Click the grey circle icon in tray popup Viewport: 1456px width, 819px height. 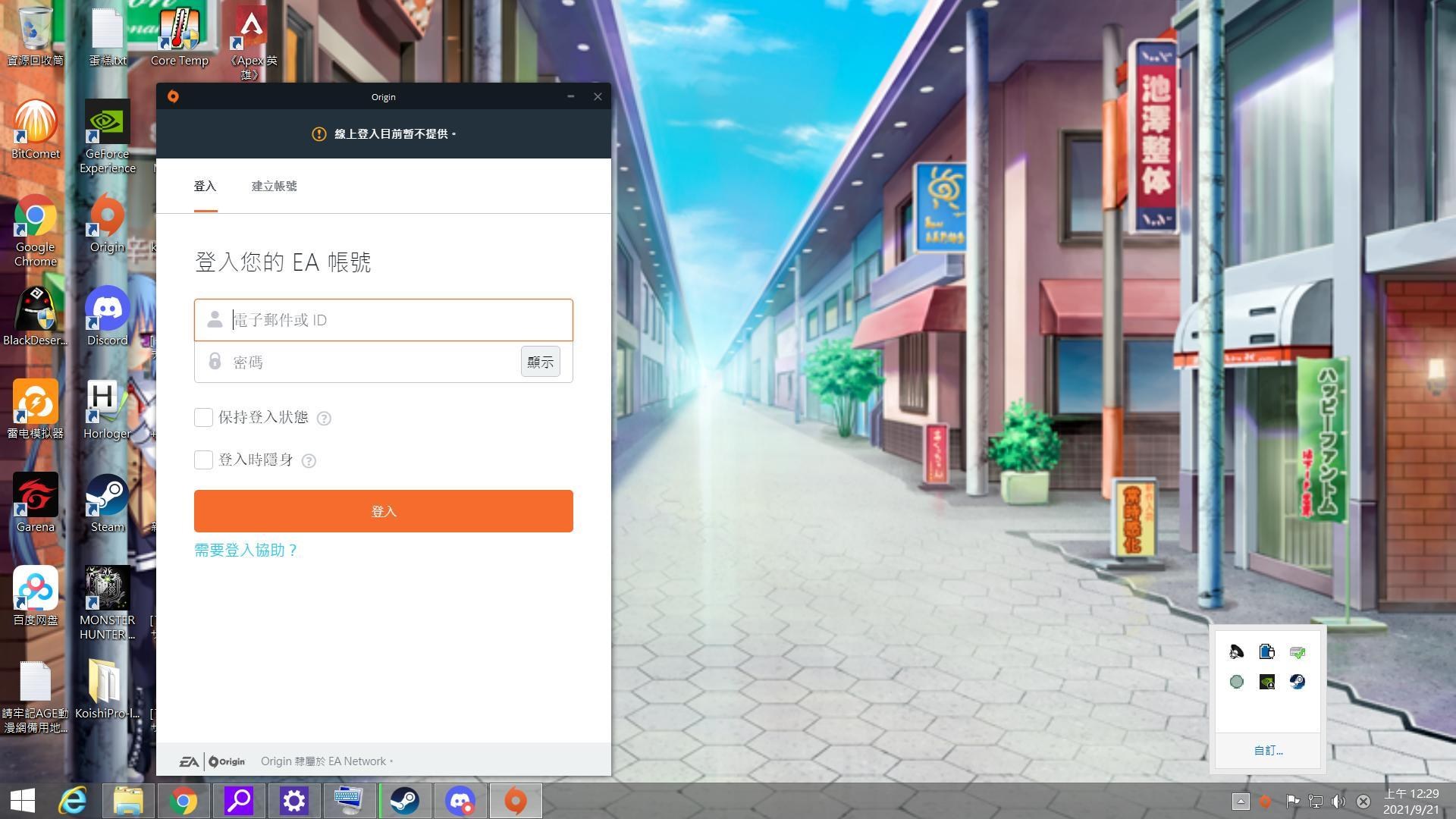[x=1237, y=682]
